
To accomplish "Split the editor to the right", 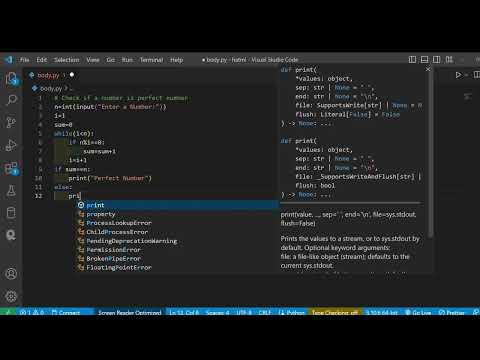I will point(477,75).
